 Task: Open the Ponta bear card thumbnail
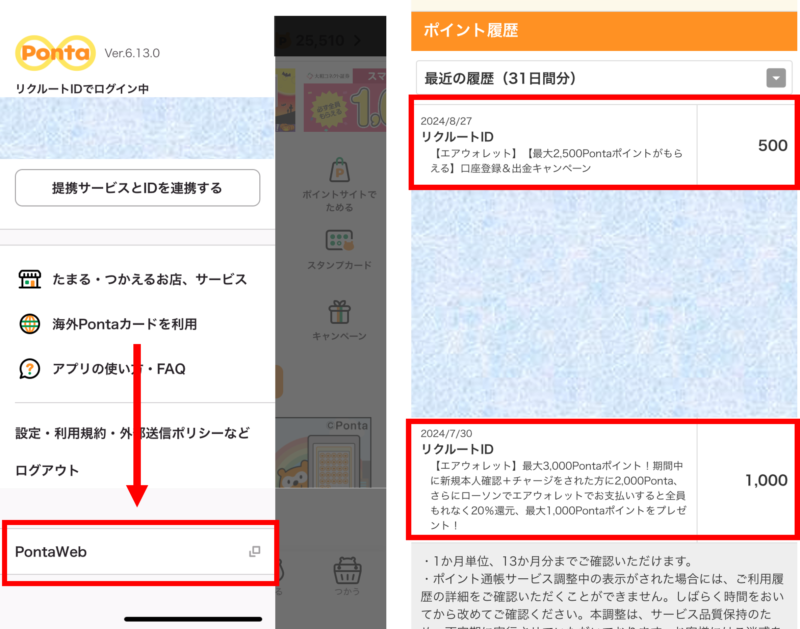click(323, 452)
